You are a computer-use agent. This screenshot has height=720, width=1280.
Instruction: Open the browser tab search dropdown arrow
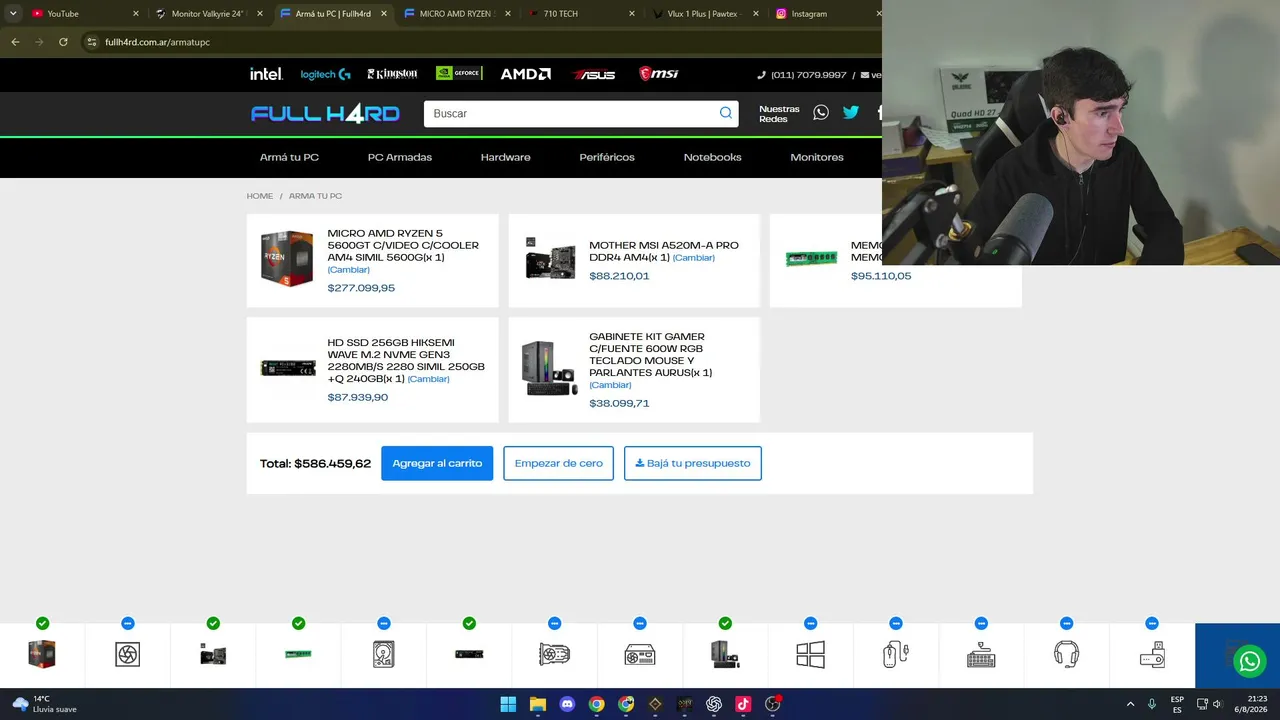click(13, 14)
